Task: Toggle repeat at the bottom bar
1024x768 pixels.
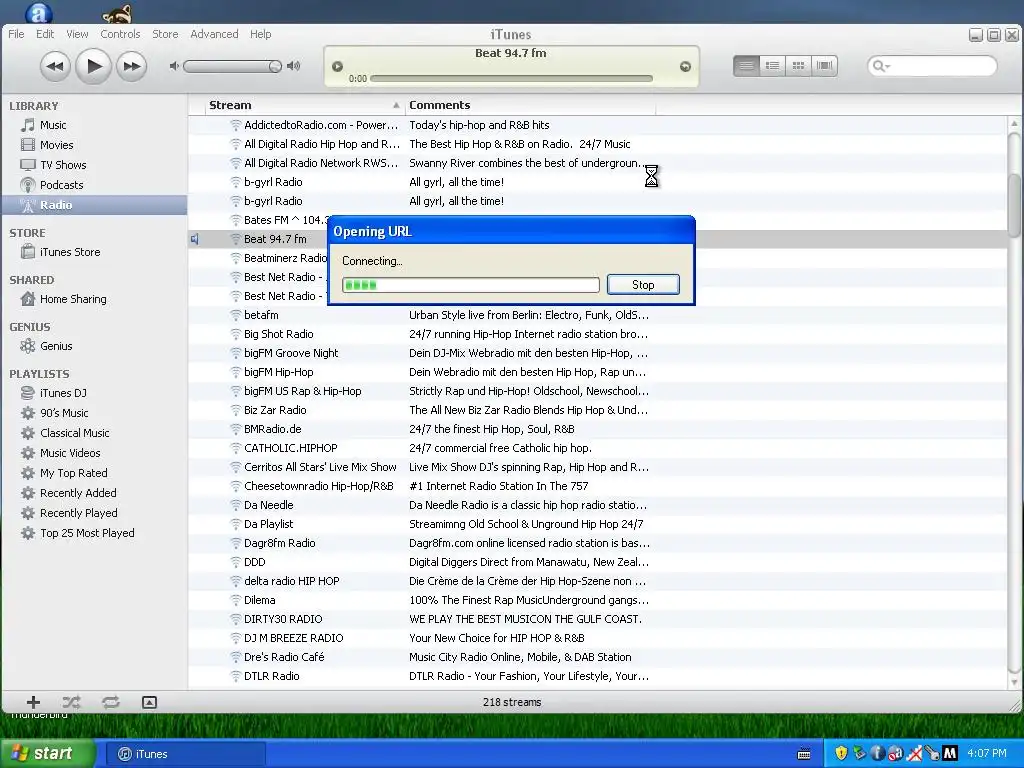Action: [110, 702]
